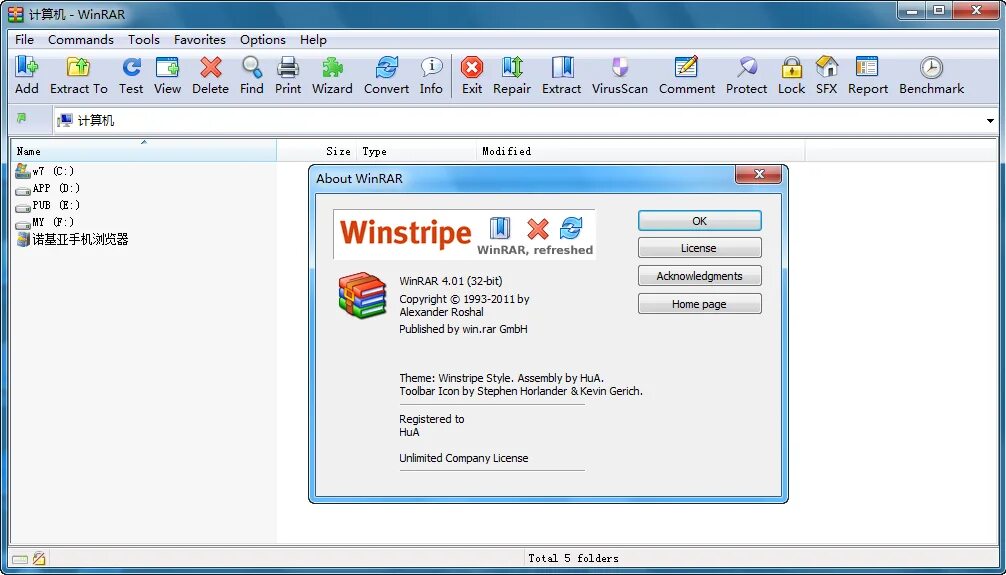The width and height of the screenshot is (1006, 575).
Task: Click the Add toolbar icon
Action: [x=27, y=67]
